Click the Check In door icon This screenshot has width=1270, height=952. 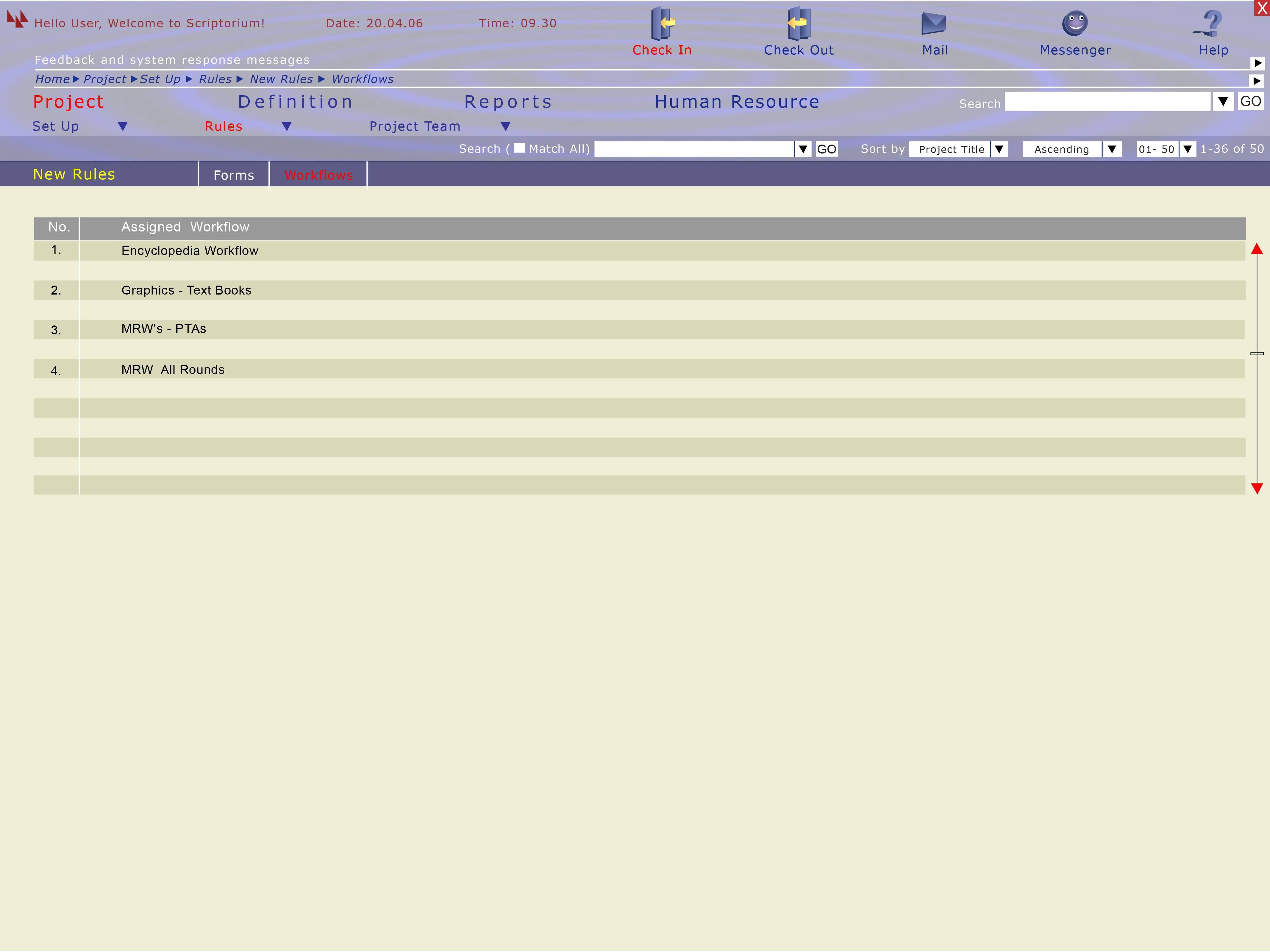pos(662,23)
